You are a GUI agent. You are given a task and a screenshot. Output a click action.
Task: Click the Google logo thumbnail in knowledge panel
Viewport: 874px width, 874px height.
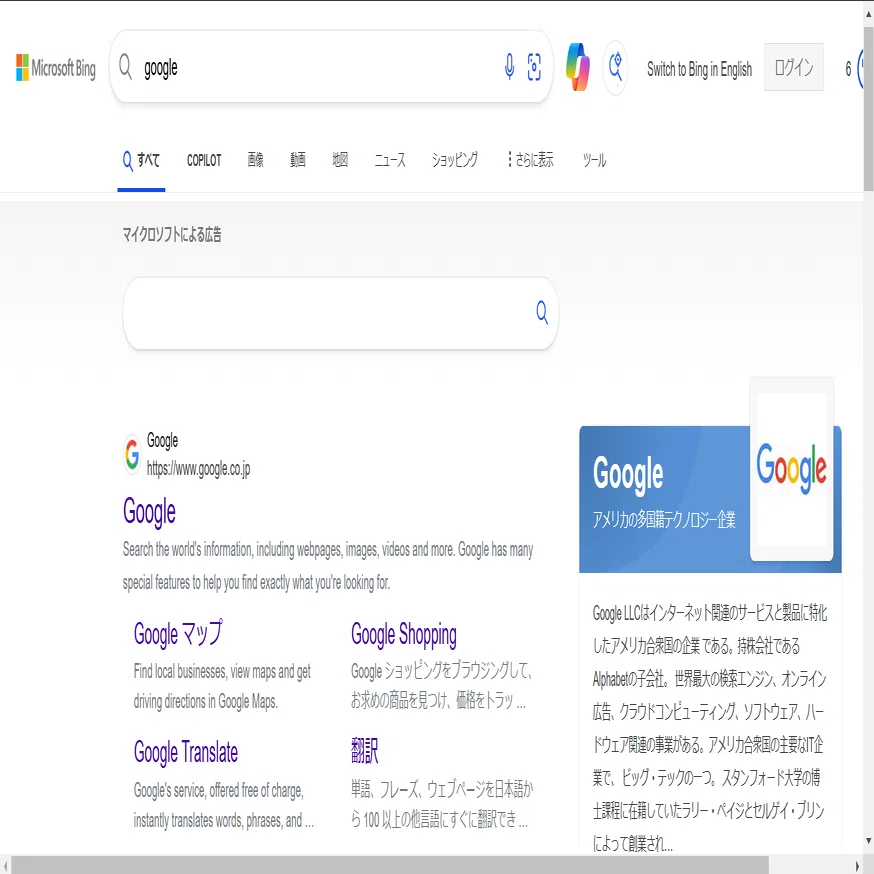792,469
